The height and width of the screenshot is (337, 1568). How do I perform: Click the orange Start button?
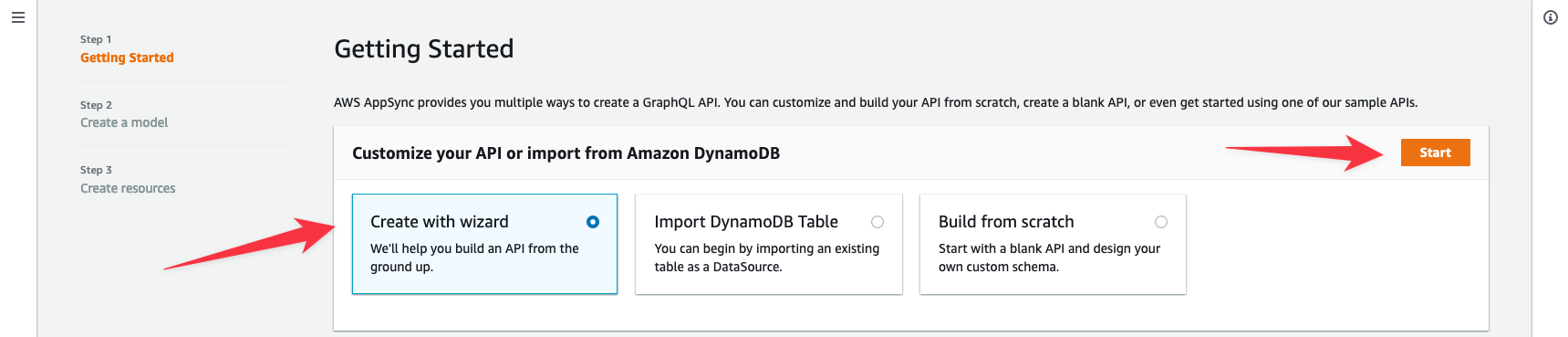tap(1435, 153)
